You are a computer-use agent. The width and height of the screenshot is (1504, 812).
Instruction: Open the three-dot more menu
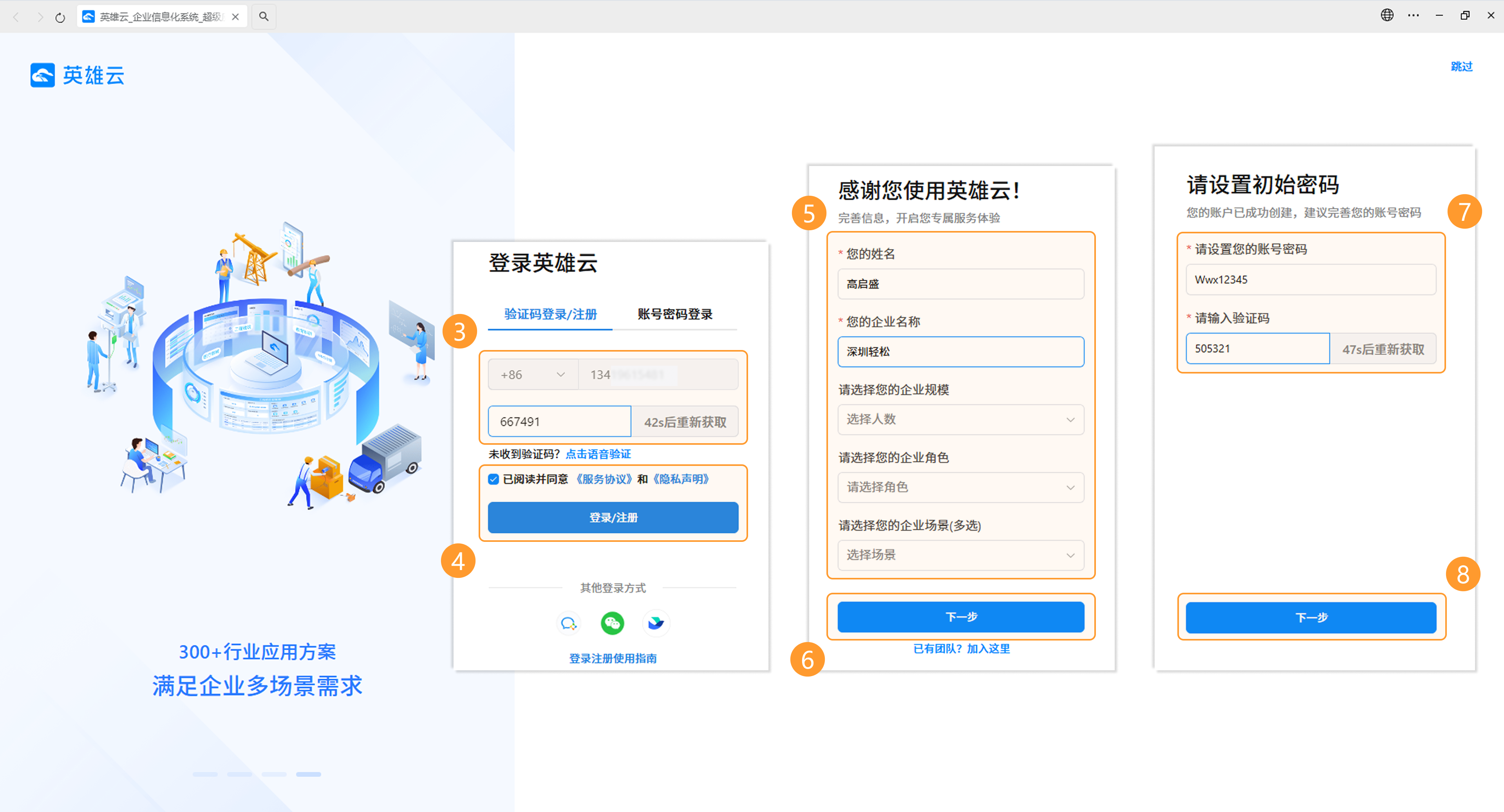pyautogui.click(x=1414, y=15)
